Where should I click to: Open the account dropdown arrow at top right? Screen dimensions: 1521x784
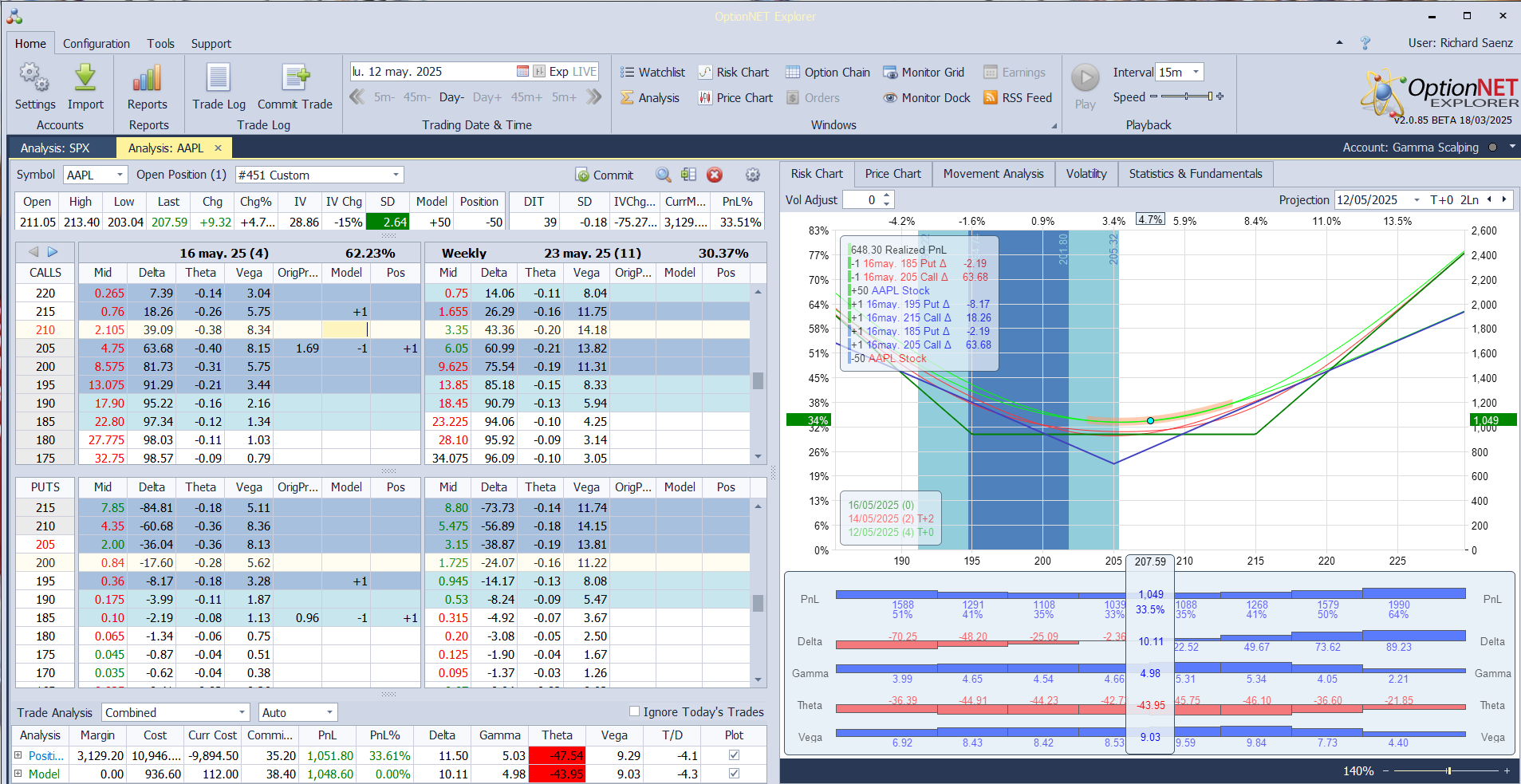(1511, 147)
